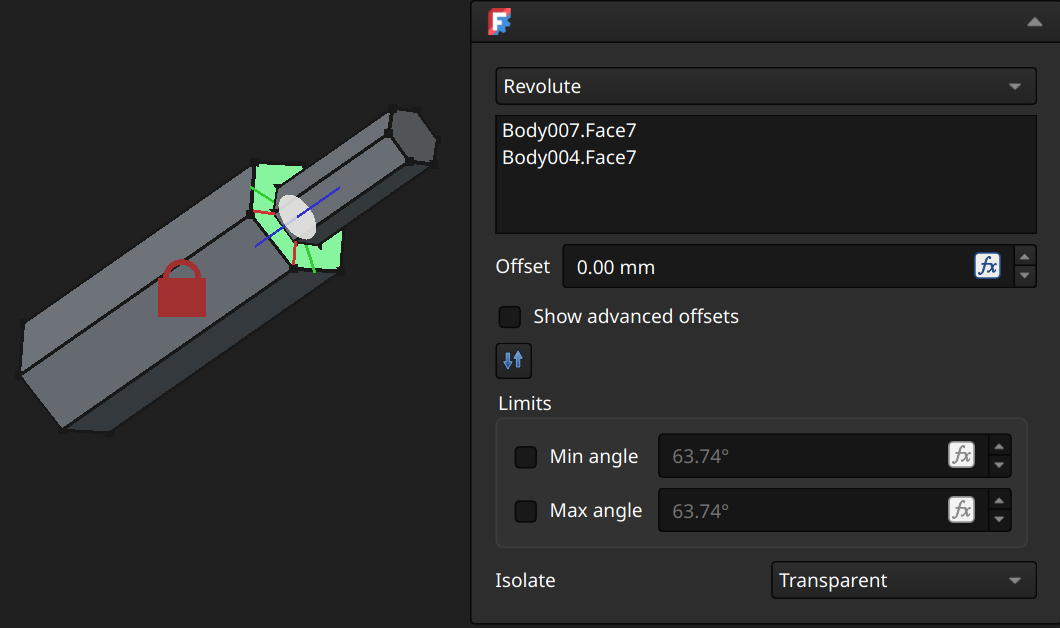Open the Isolate Transparent dropdown
This screenshot has width=1060, height=628.
[904, 580]
